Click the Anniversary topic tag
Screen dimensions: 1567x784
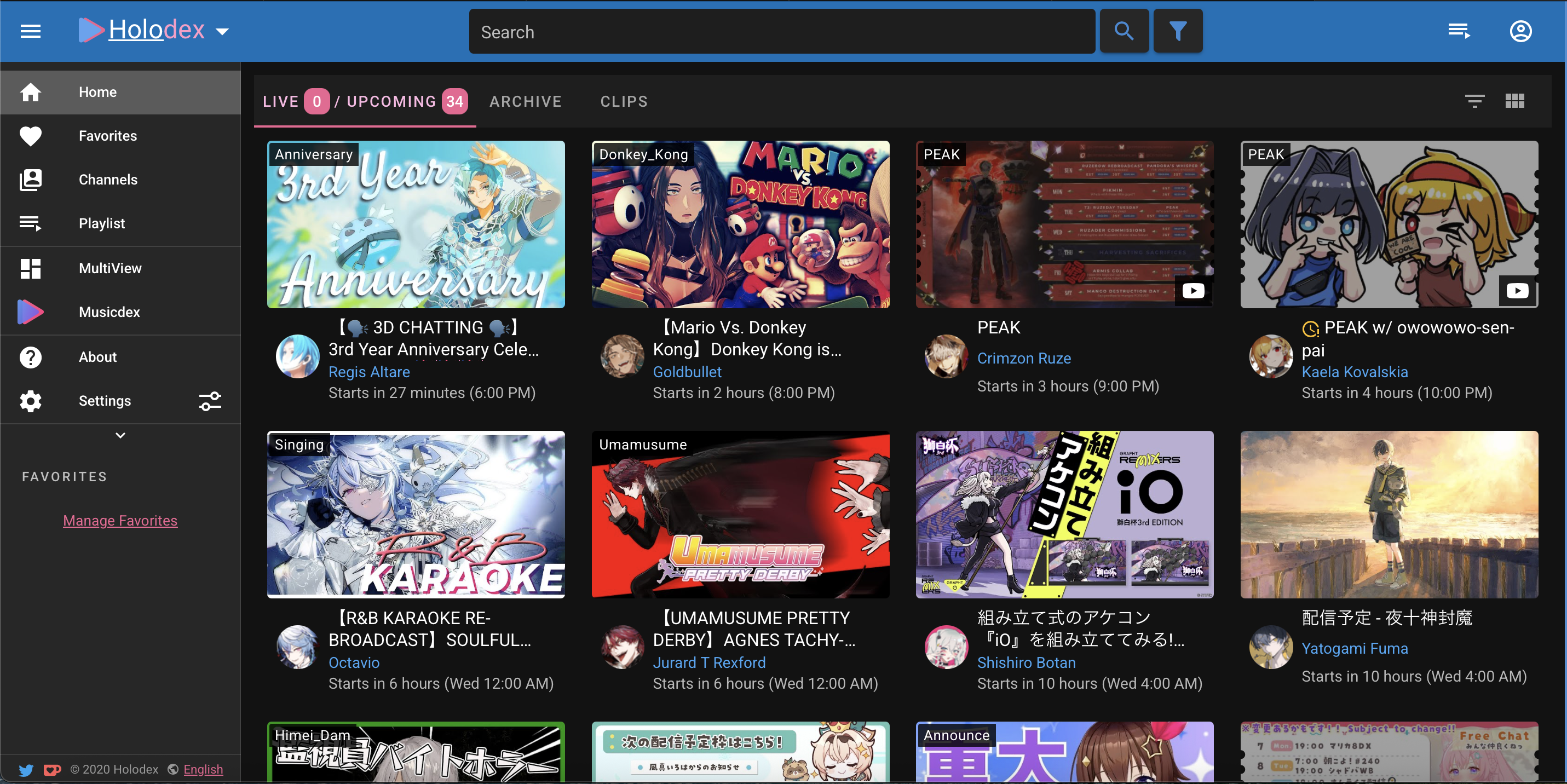tap(314, 154)
